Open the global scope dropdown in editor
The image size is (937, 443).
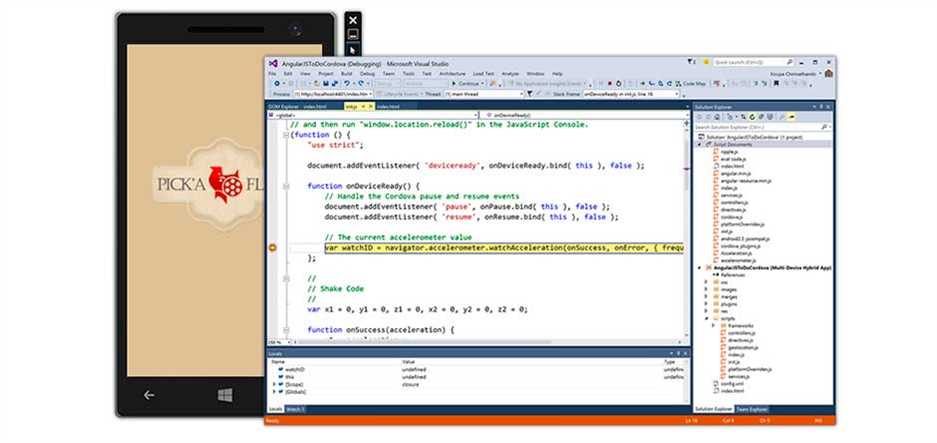[x=373, y=115]
